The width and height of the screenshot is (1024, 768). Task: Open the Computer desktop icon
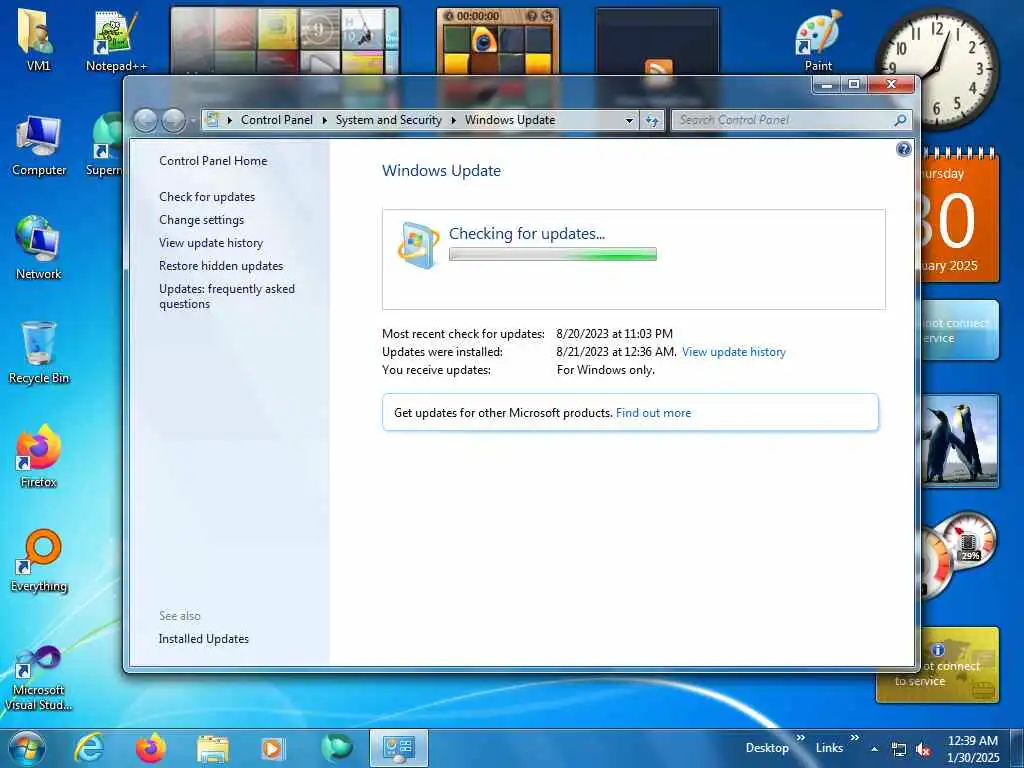tap(39, 146)
